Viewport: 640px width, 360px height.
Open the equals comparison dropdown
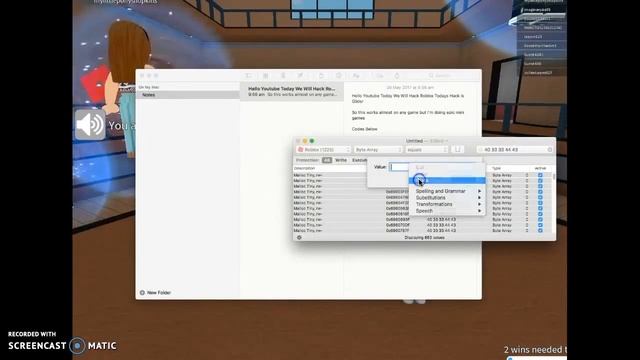(x=427, y=150)
